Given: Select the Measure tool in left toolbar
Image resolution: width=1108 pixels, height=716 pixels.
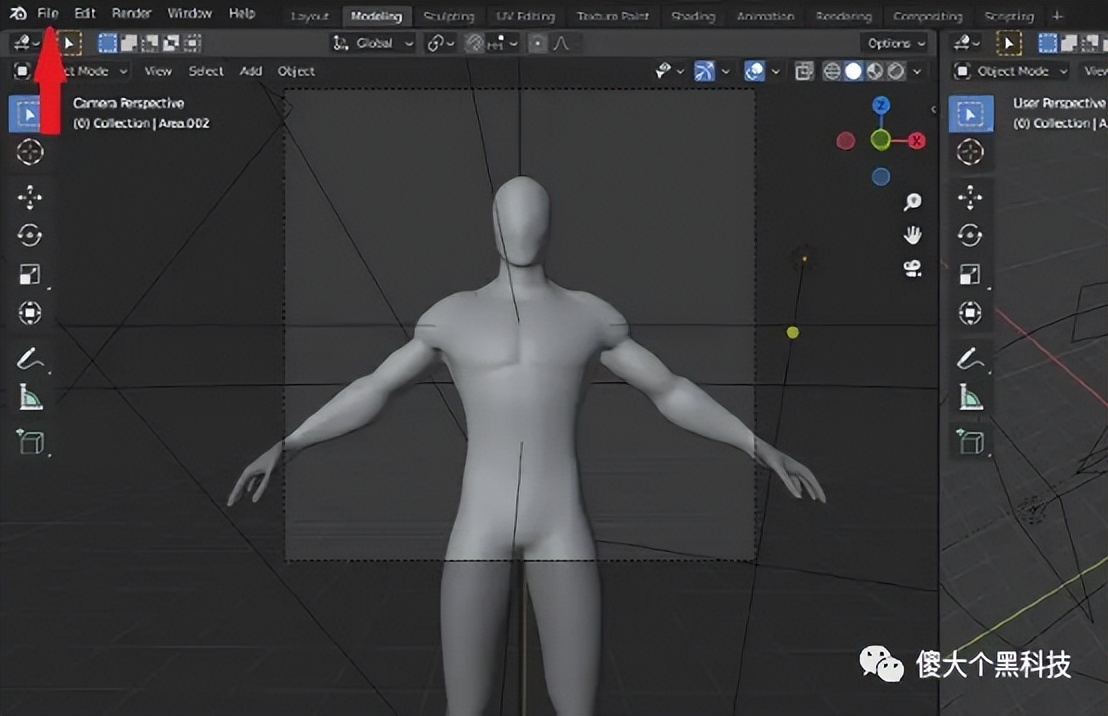Looking at the screenshot, I should pos(30,398).
